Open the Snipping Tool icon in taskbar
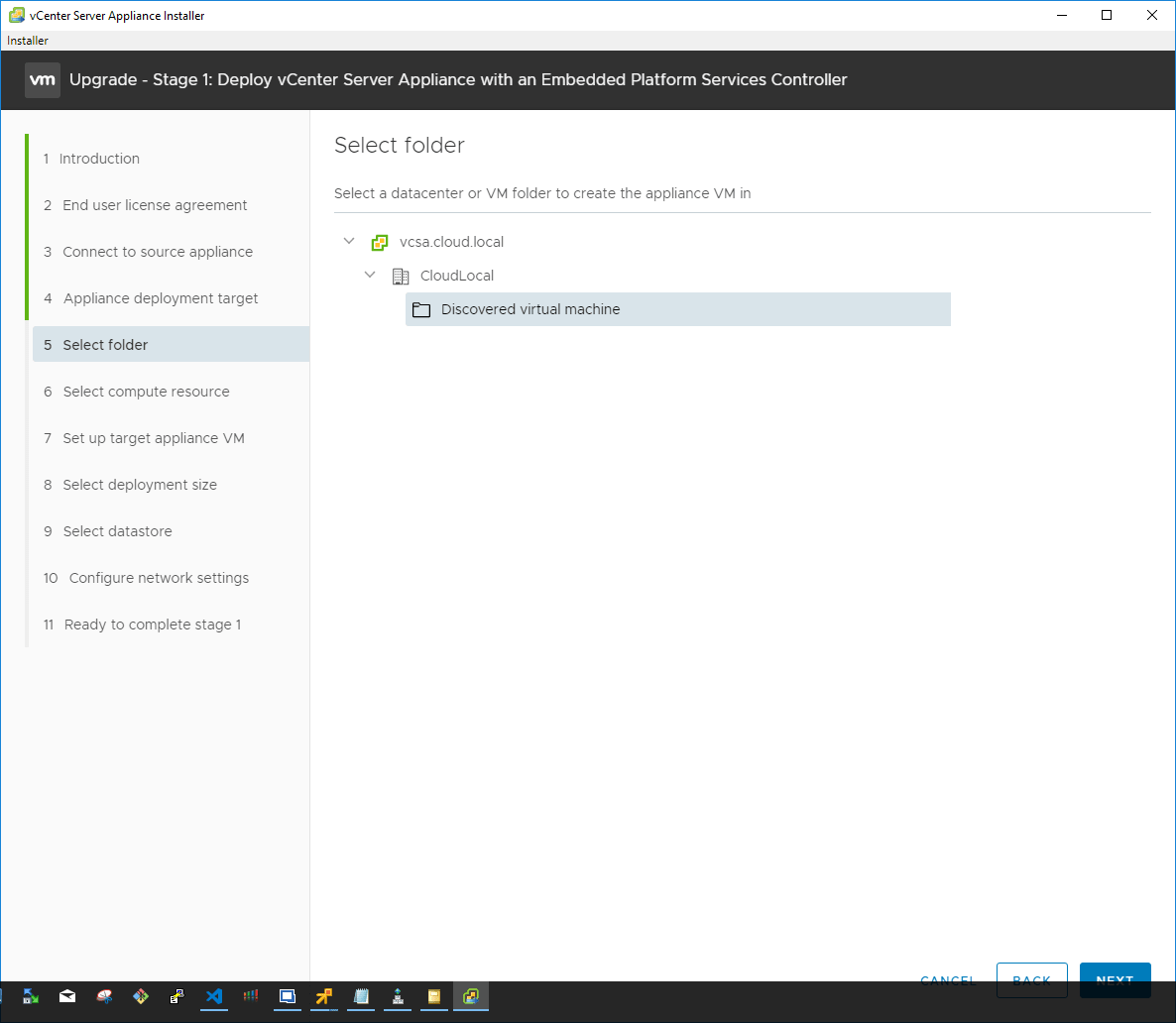This screenshot has width=1176, height=1023. 104,996
